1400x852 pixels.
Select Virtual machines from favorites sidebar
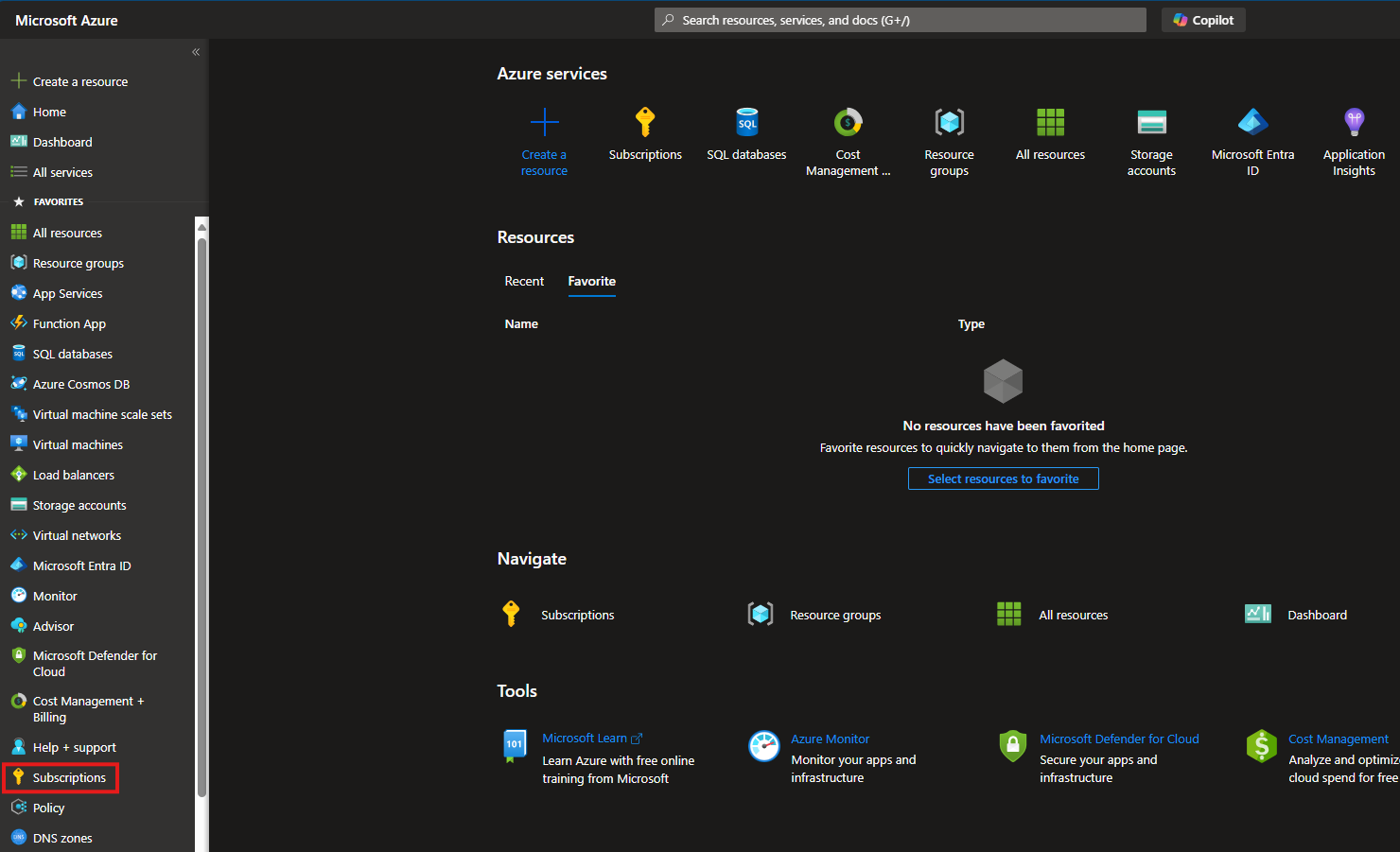click(77, 443)
